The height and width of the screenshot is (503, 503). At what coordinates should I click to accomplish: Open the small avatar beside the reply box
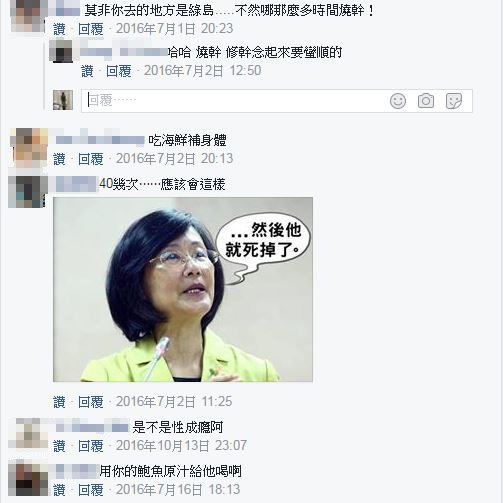point(63,100)
